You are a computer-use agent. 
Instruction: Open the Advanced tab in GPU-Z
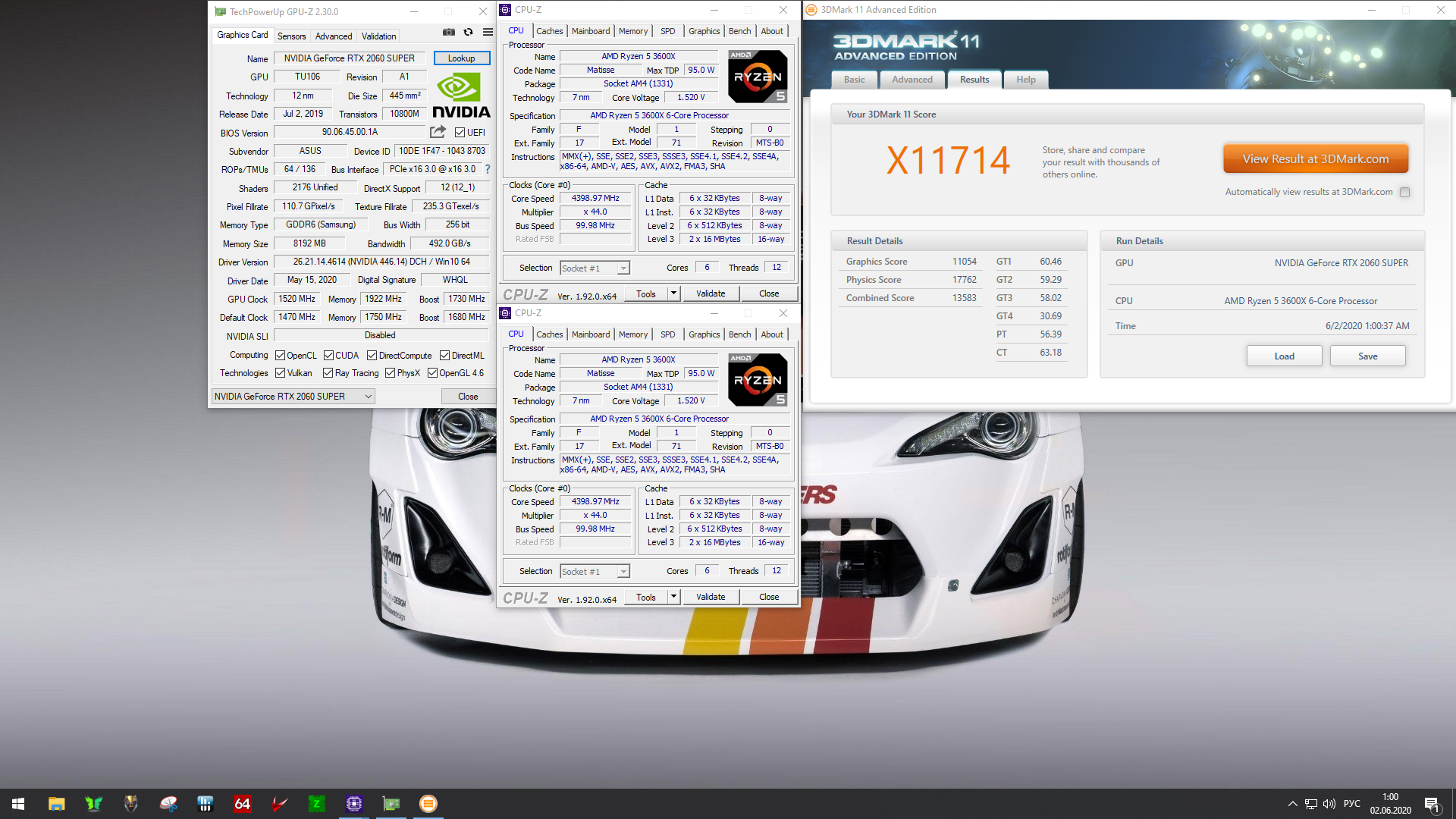(334, 36)
